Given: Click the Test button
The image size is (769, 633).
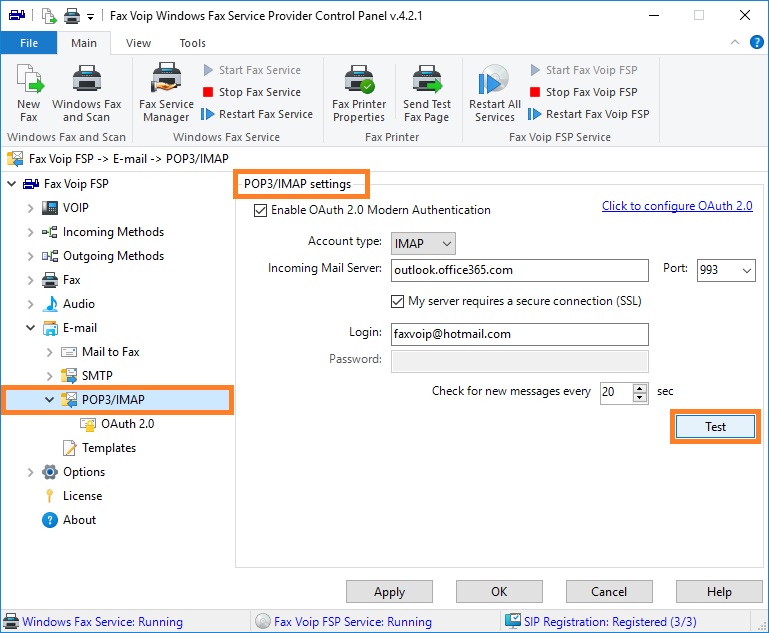Looking at the screenshot, I should pos(715,427).
